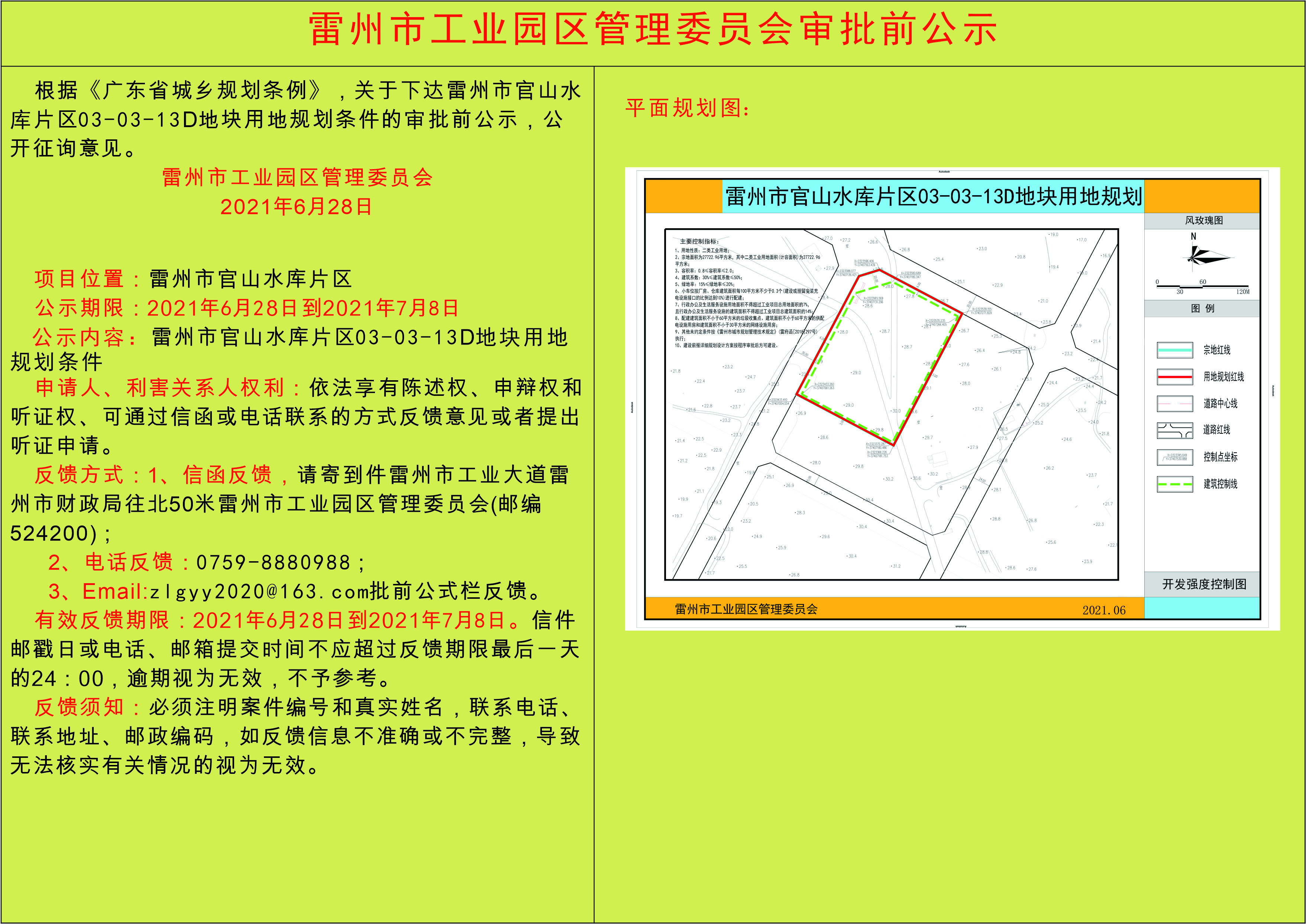Click the 建筑控制线 legend label
The width and height of the screenshot is (1306, 924).
pyautogui.click(x=1220, y=484)
